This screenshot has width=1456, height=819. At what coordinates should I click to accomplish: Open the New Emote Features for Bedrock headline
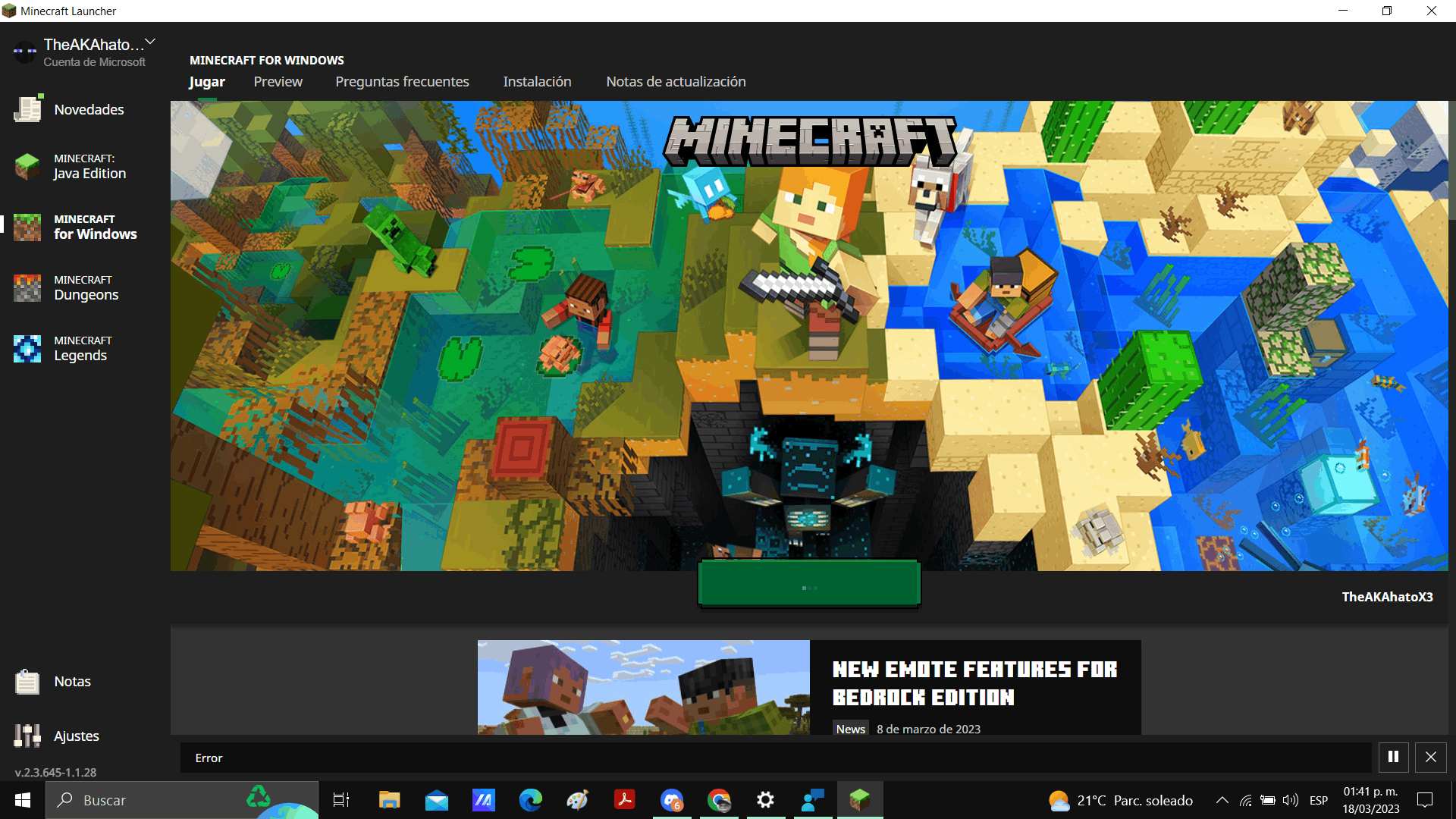pos(974,683)
